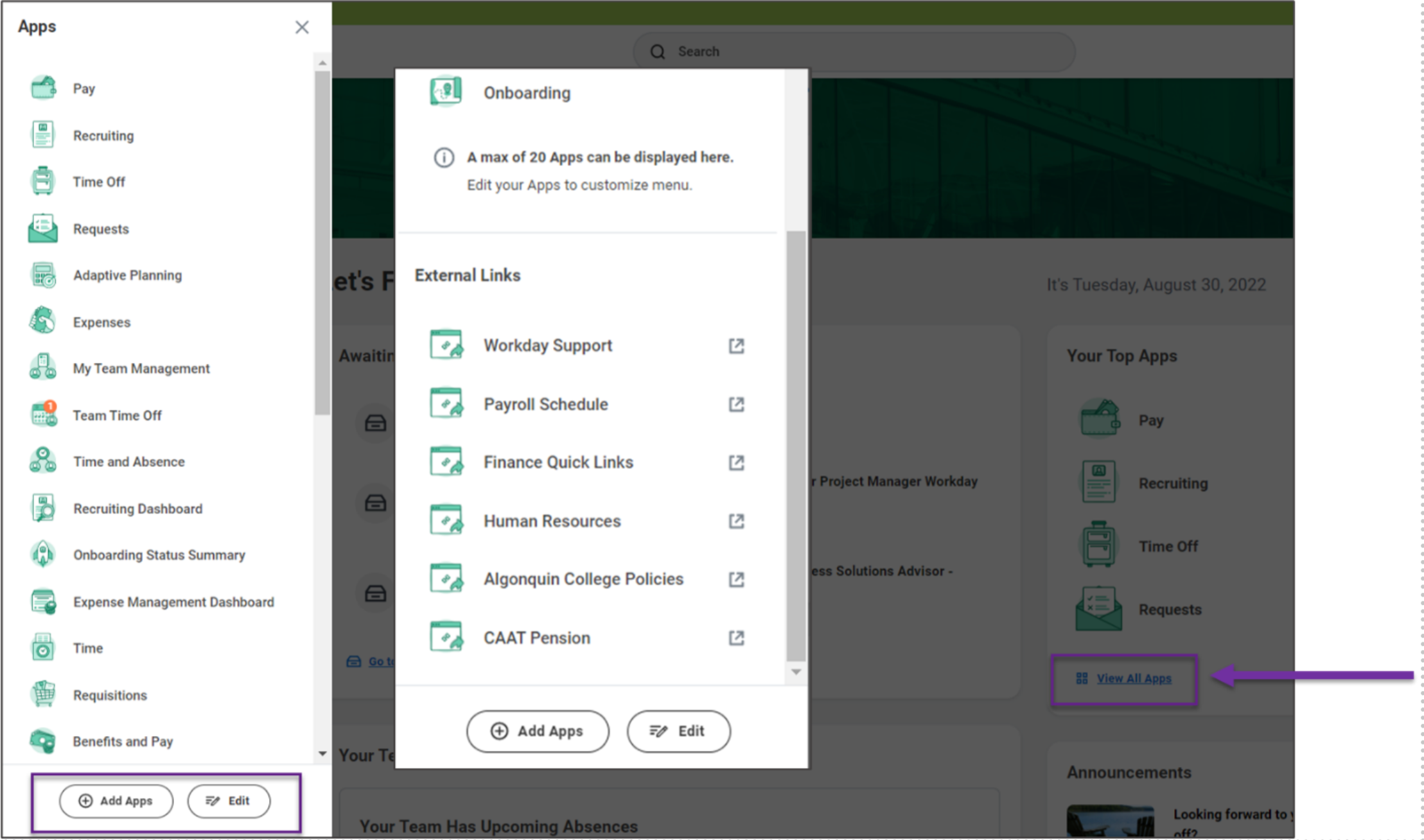Open Time and Absence
Image resolution: width=1424 pixels, height=840 pixels.
[128, 461]
